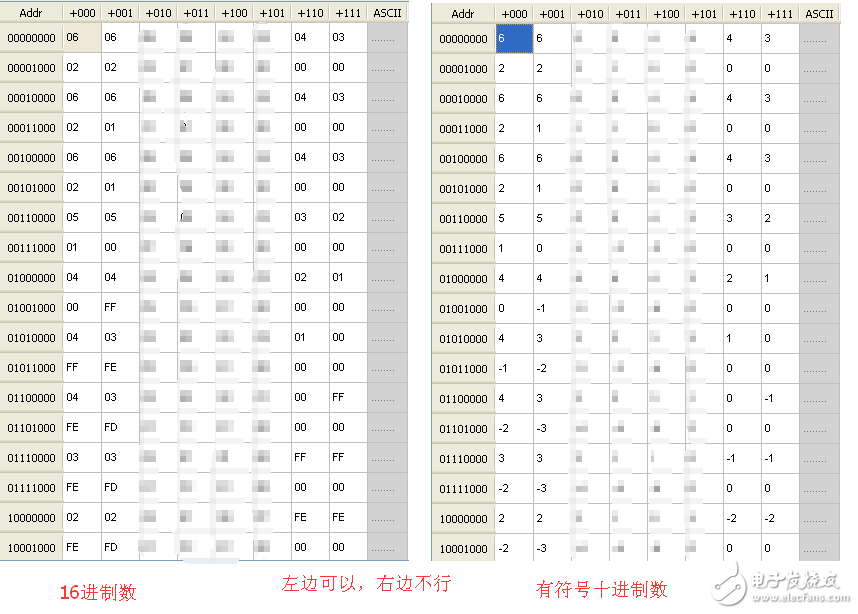Click hex cell 01 at +110, row 01010000
Image resolution: width=858 pixels, height=614 pixels.
coord(310,337)
